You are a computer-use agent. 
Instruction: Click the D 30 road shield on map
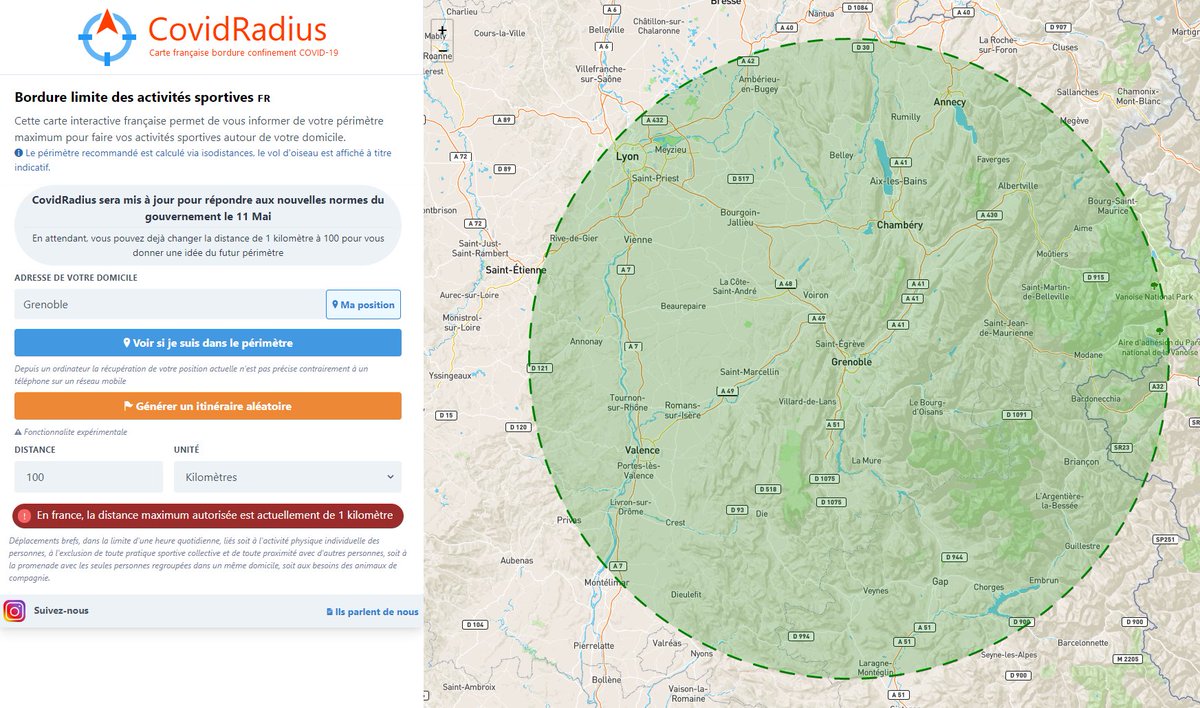point(864,47)
